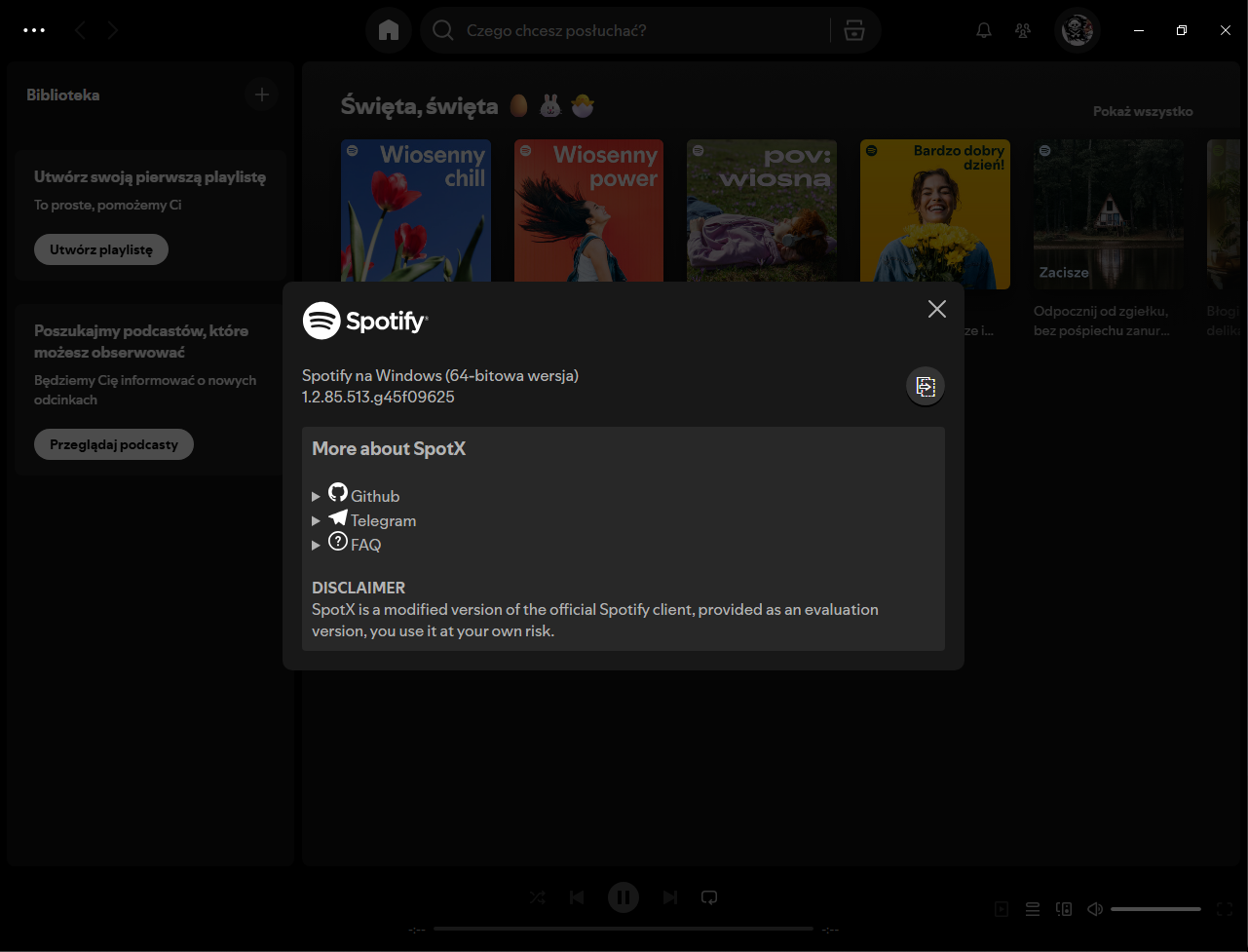Click the 'Poszukajmy podcastów' heading
Viewport: 1248px width, 952px height.
click(x=141, y=341)
